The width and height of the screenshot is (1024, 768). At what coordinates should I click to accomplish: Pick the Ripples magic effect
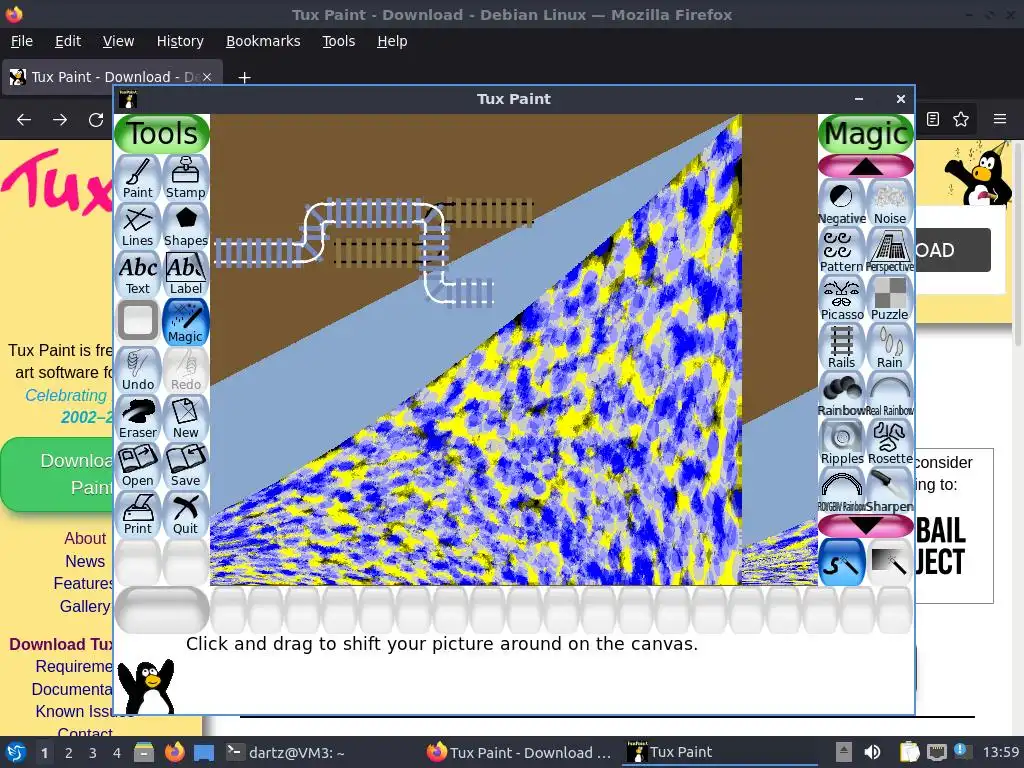coord(842,443)
